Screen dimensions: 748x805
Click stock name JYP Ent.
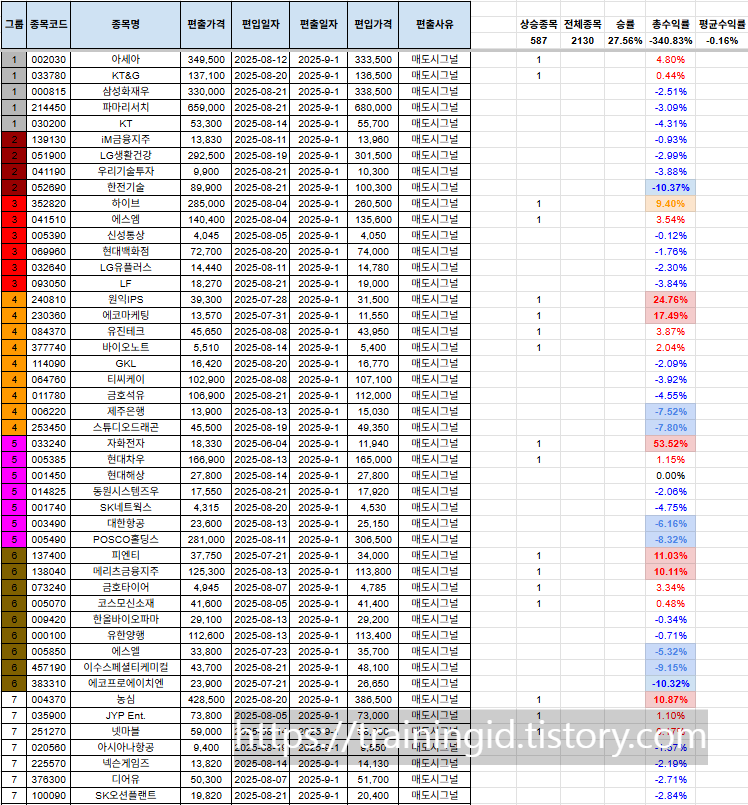coord(125,716)
